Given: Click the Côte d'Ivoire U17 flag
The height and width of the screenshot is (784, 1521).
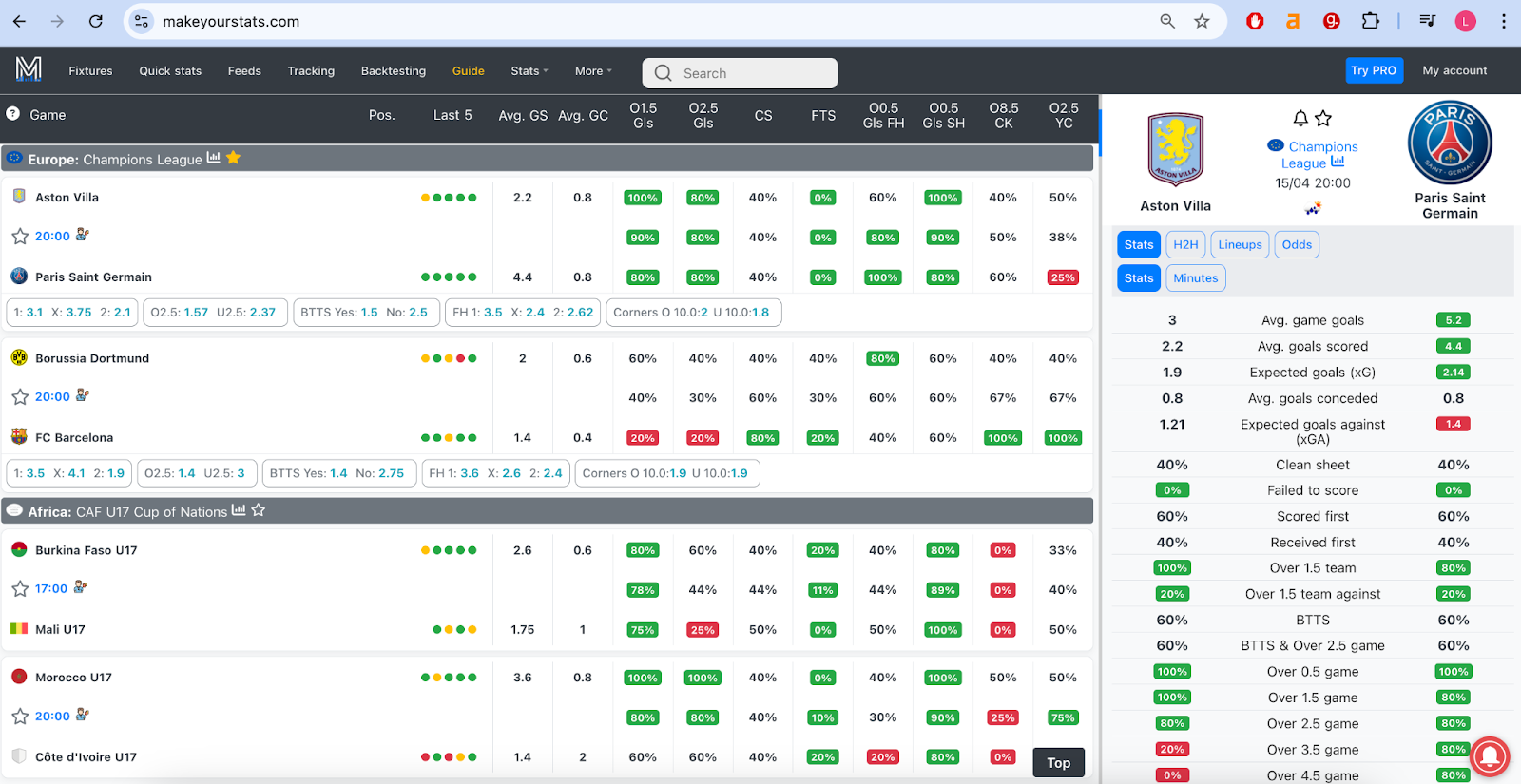Looking at the screenshot, I should pyautogui.click(x=19, y=756).
